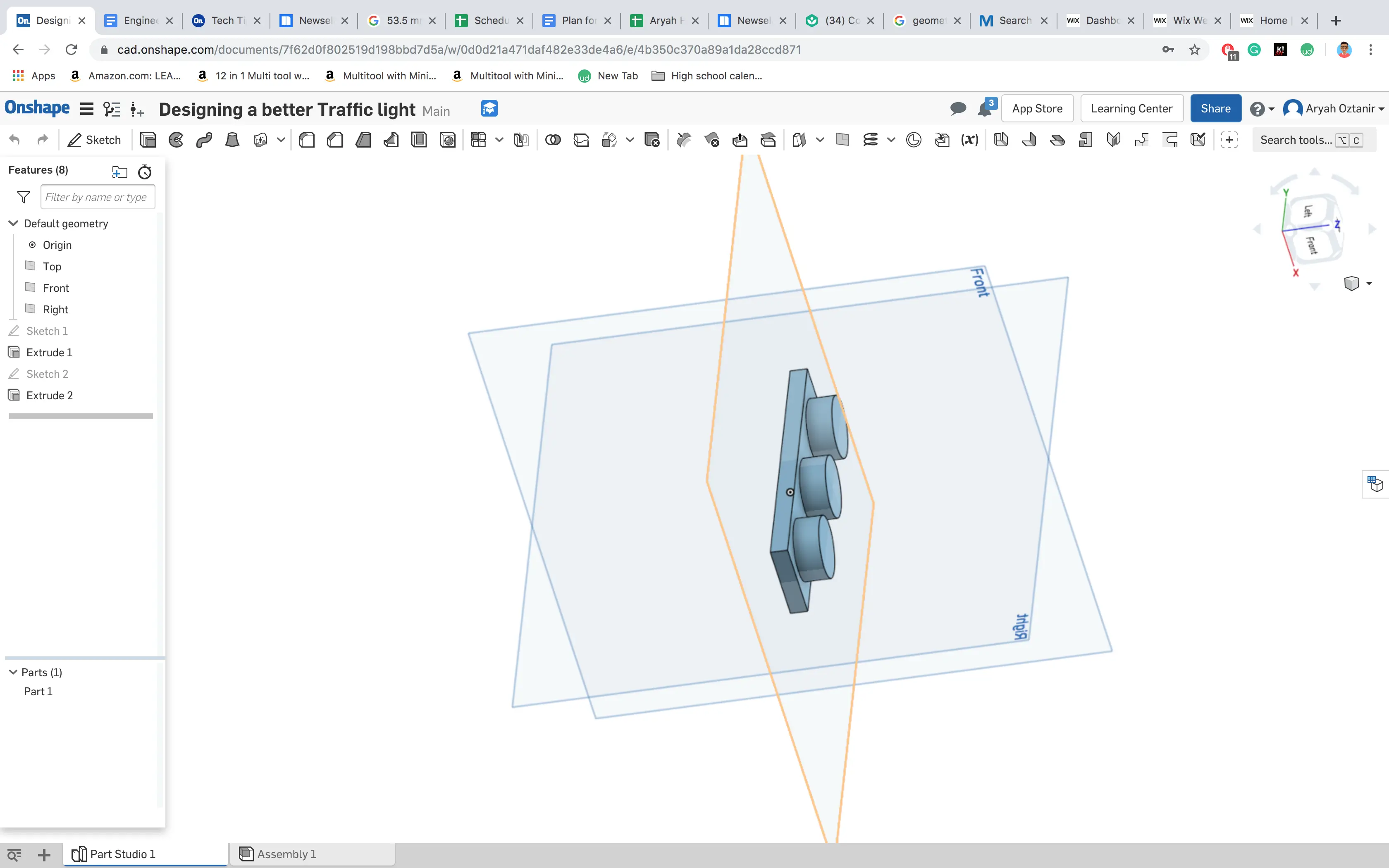Image resolution: width=1389 pixels, height=868 pixels.
Task: Select the Fillet tool
Action: click(306, 140)
